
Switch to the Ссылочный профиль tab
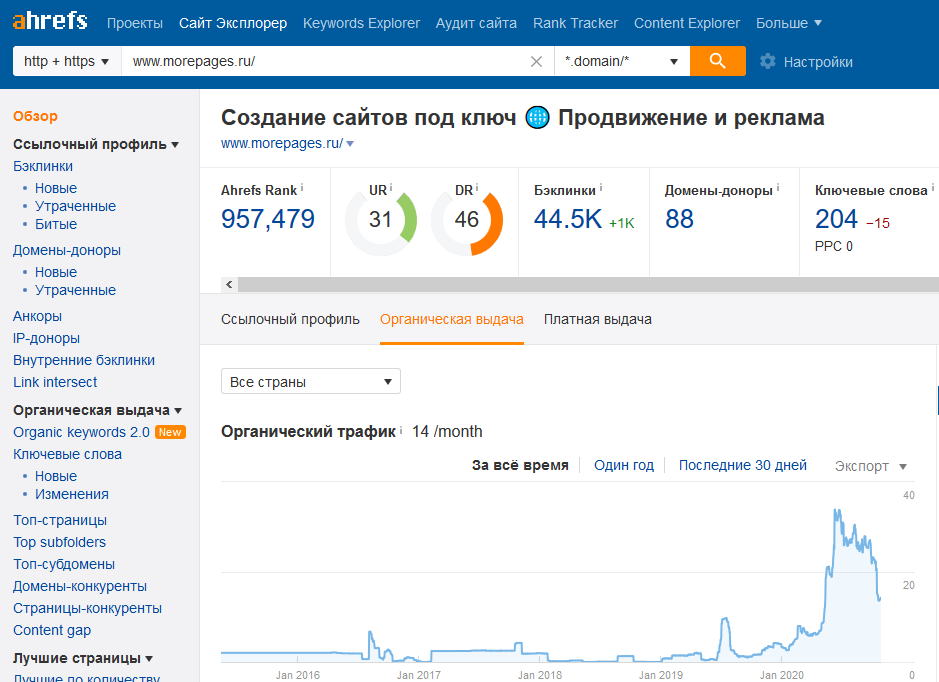pos(290,320)
